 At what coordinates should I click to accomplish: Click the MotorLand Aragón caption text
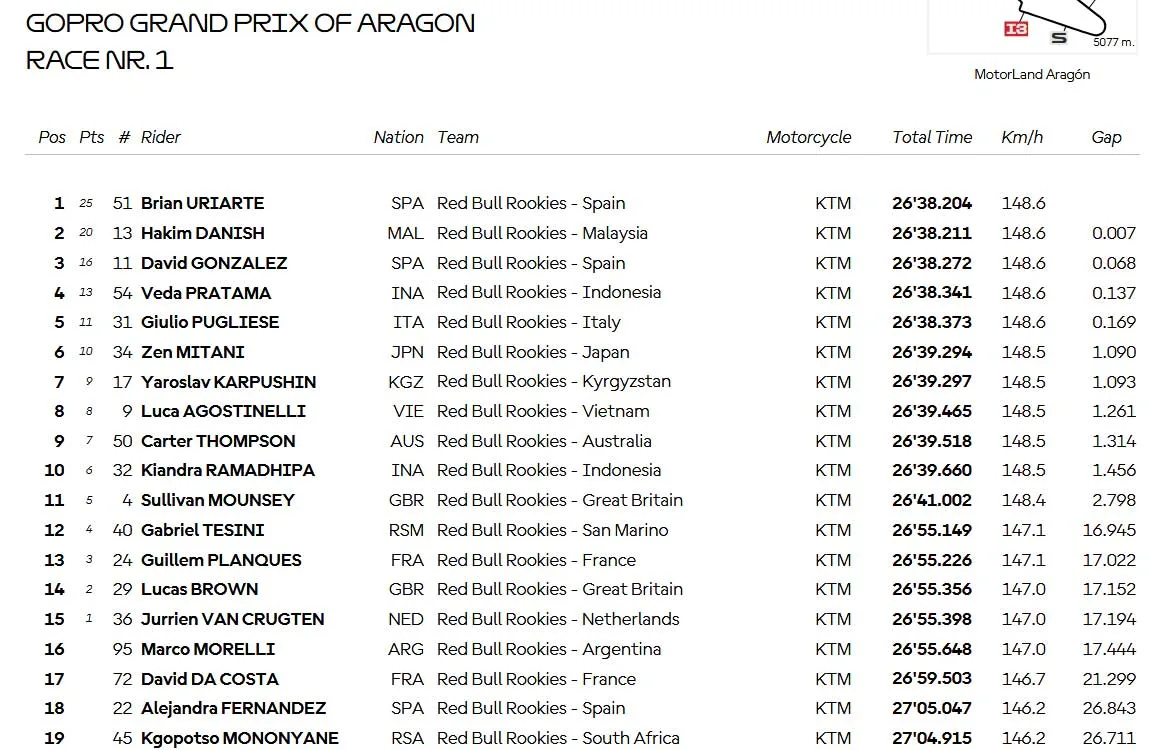(1032, 75)
